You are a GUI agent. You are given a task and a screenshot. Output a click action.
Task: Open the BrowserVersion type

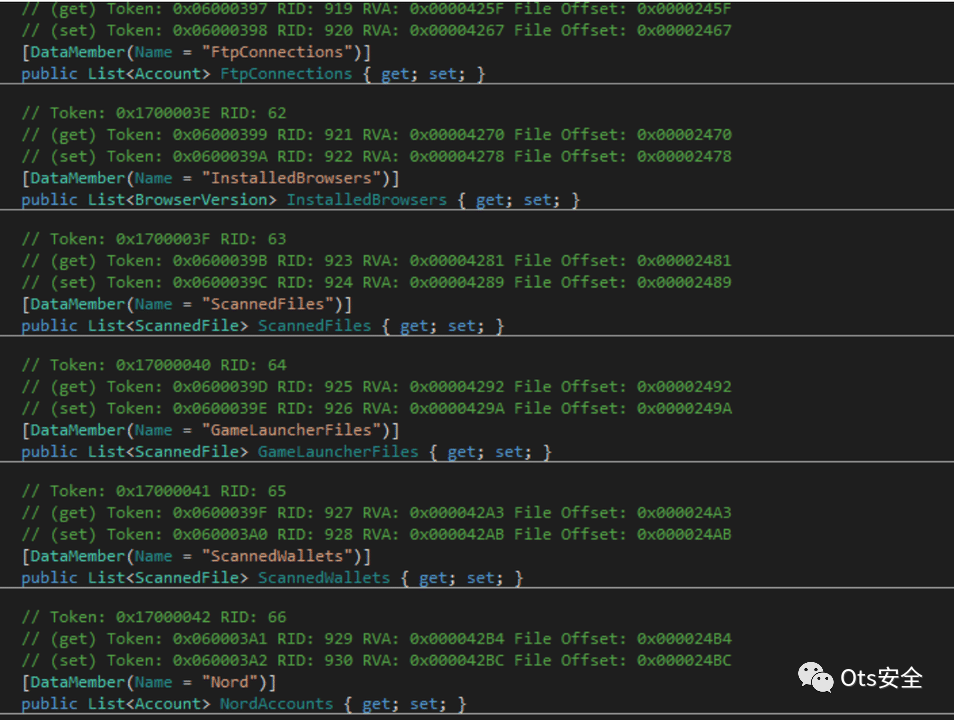click(201, 200)
